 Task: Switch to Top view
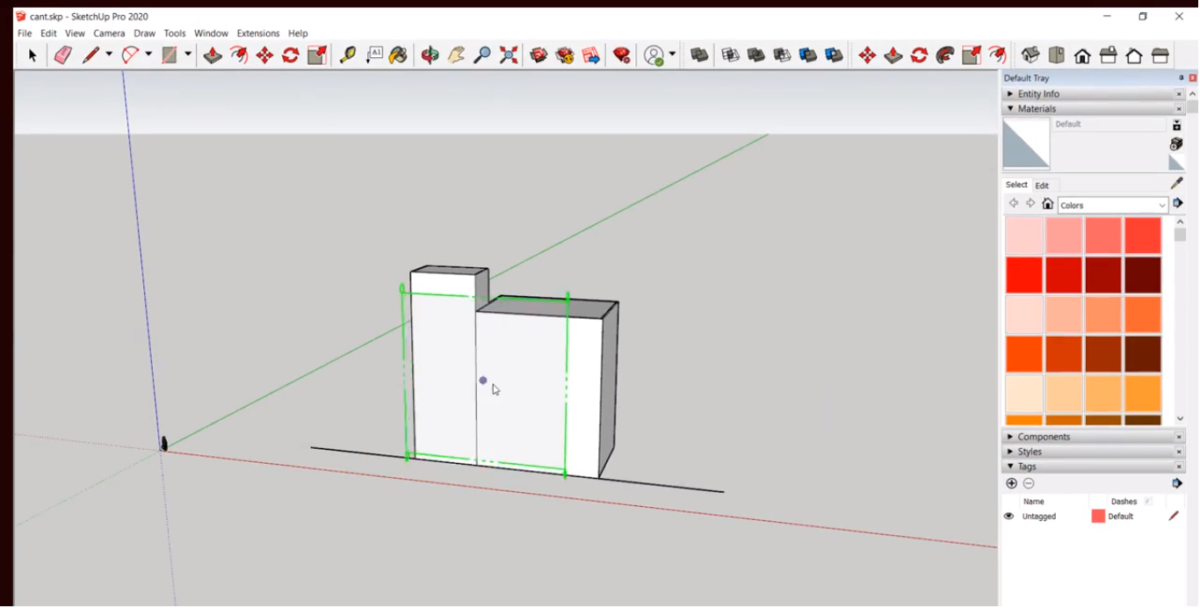1056,56
